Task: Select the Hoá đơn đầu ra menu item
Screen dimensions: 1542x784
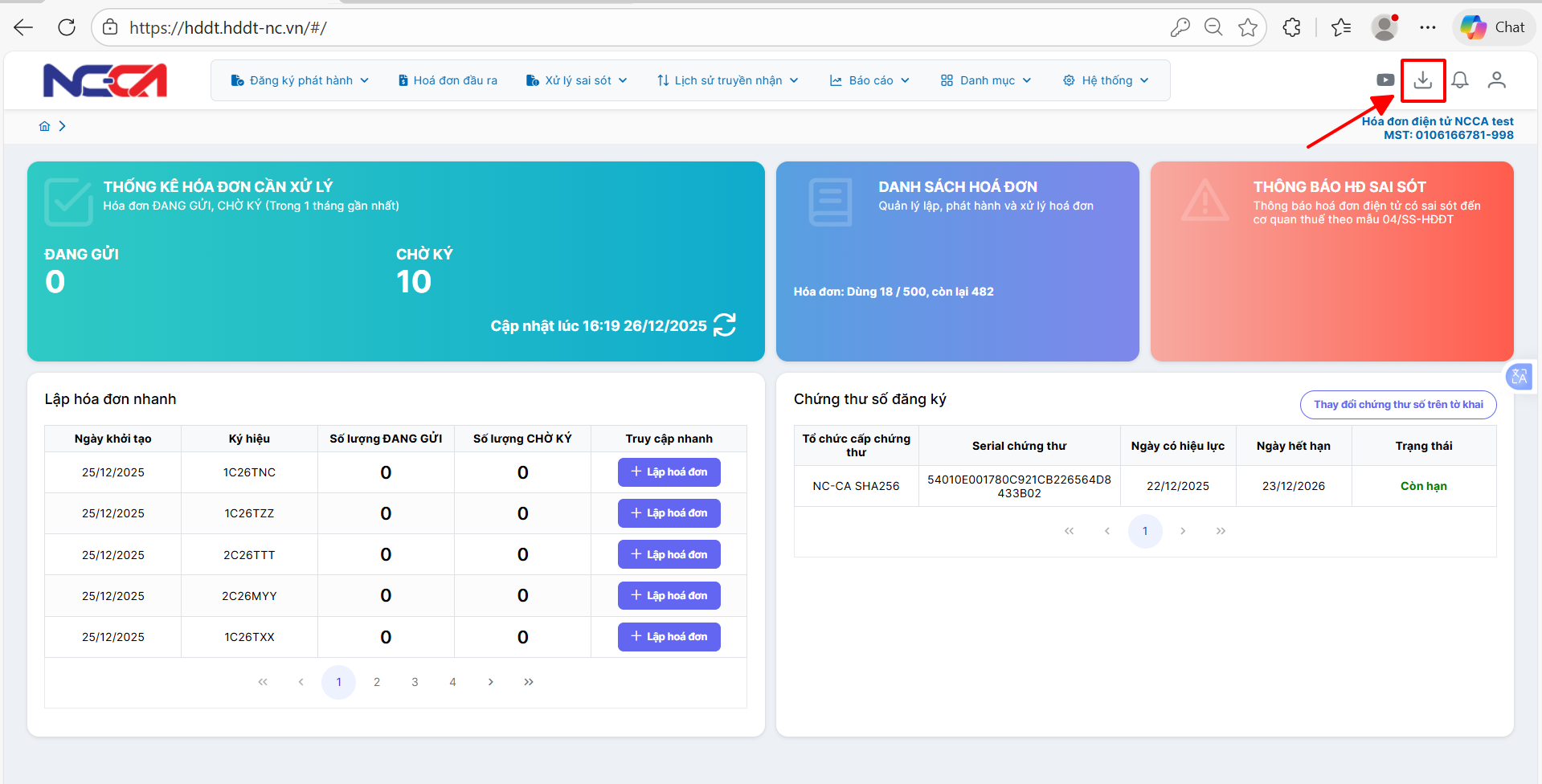Action: pyautogui.click(x=448, y=80)
